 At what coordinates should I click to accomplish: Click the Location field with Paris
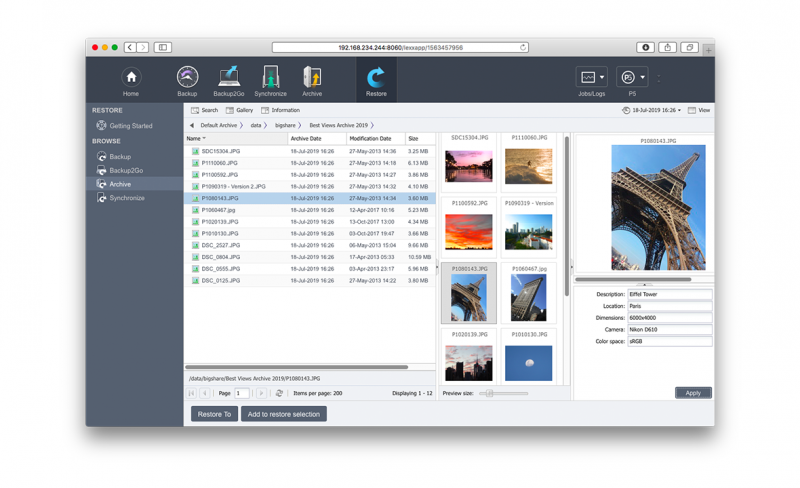pyautogui.click(x=669, y=306)
